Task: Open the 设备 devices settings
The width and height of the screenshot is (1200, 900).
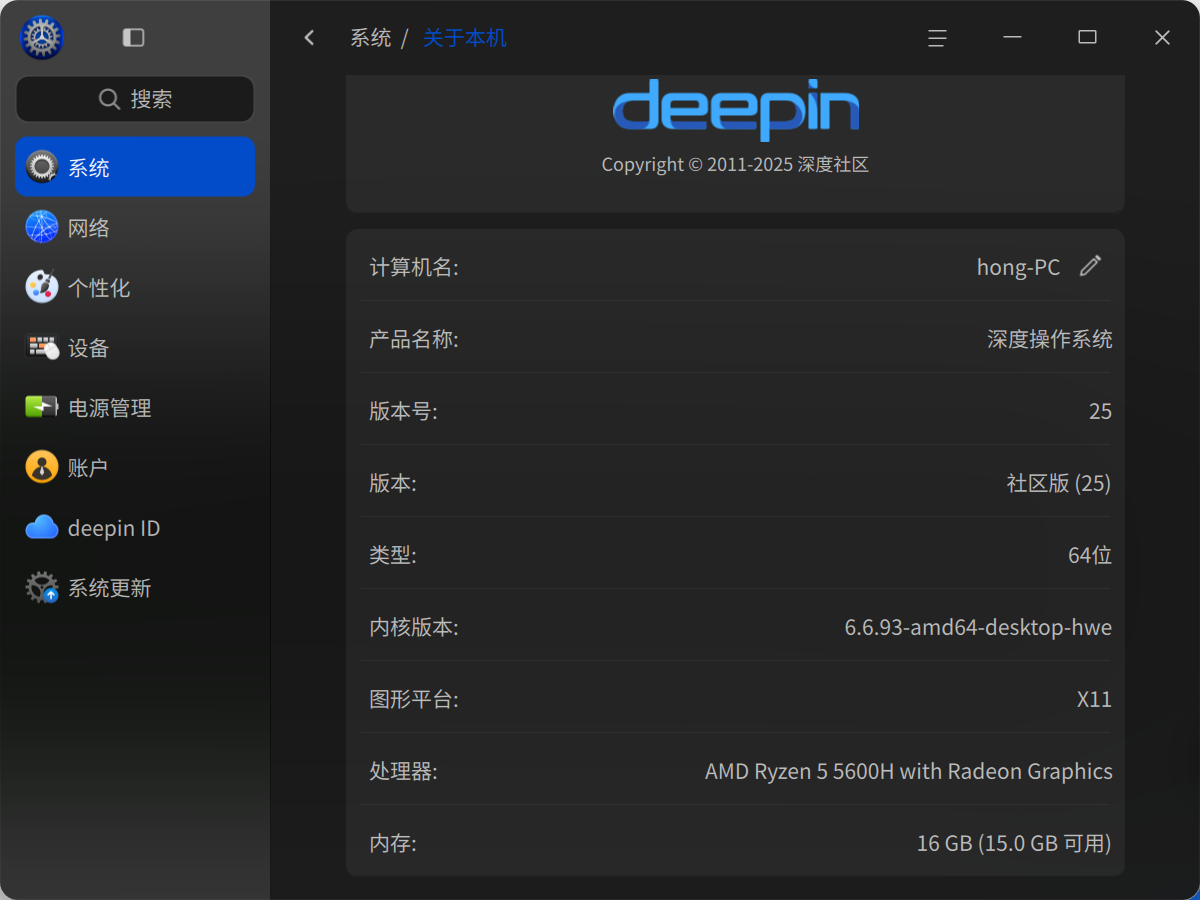Action: tap(135, 347)
